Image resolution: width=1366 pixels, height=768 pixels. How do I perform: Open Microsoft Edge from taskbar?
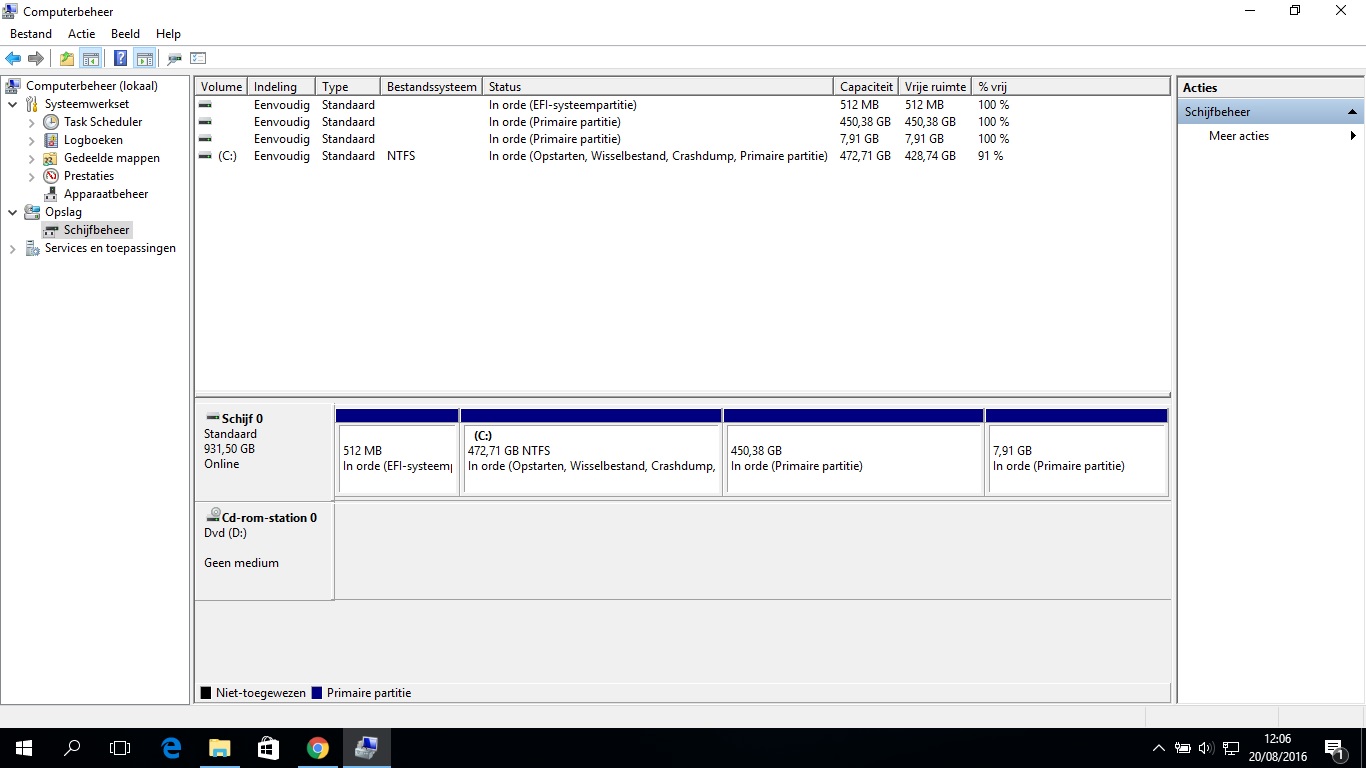(x=171, y=748)
